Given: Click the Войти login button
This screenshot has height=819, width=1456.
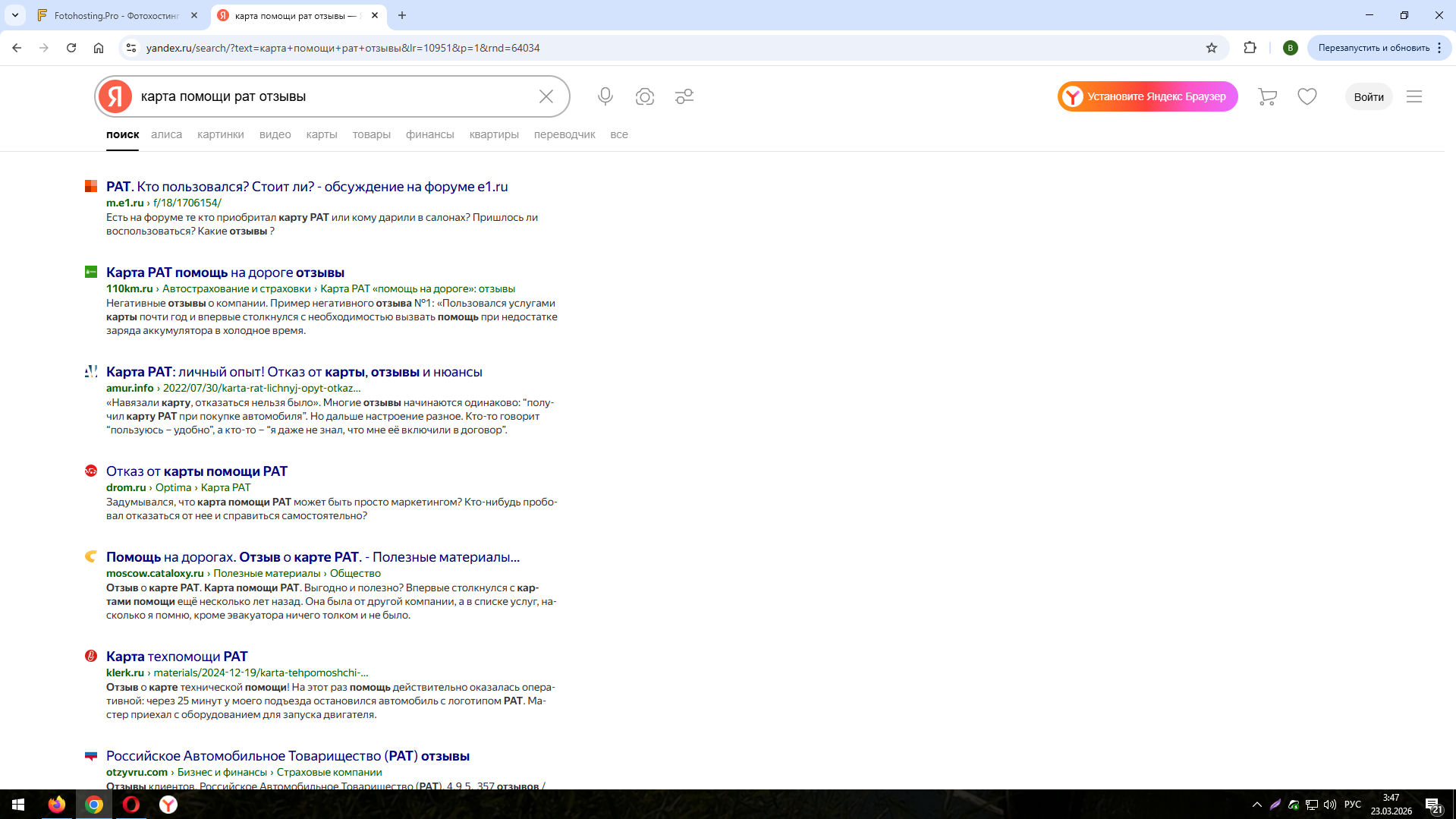Looking at the screenshot, I should point(1369,96).
